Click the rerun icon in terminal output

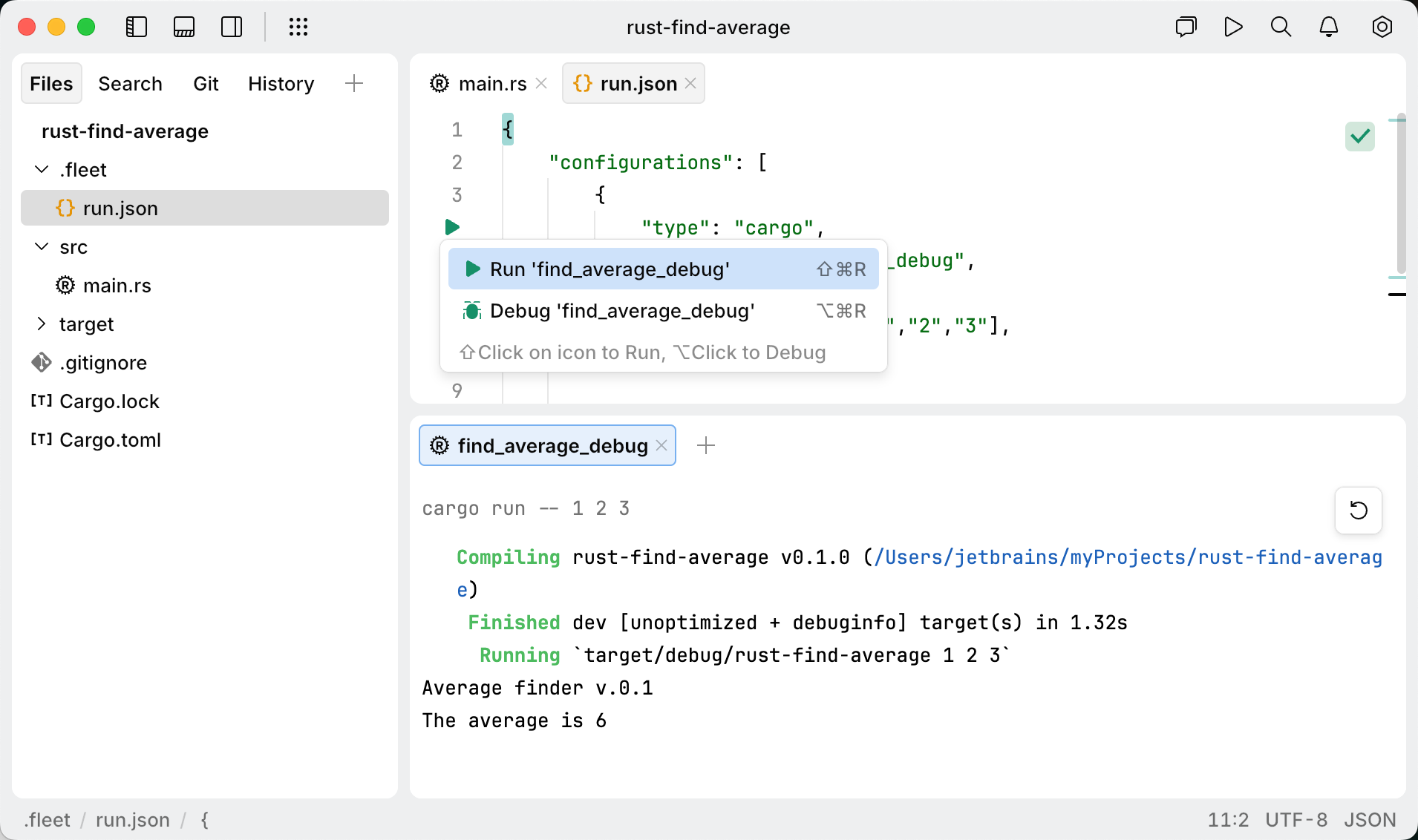click(1358, 511)
